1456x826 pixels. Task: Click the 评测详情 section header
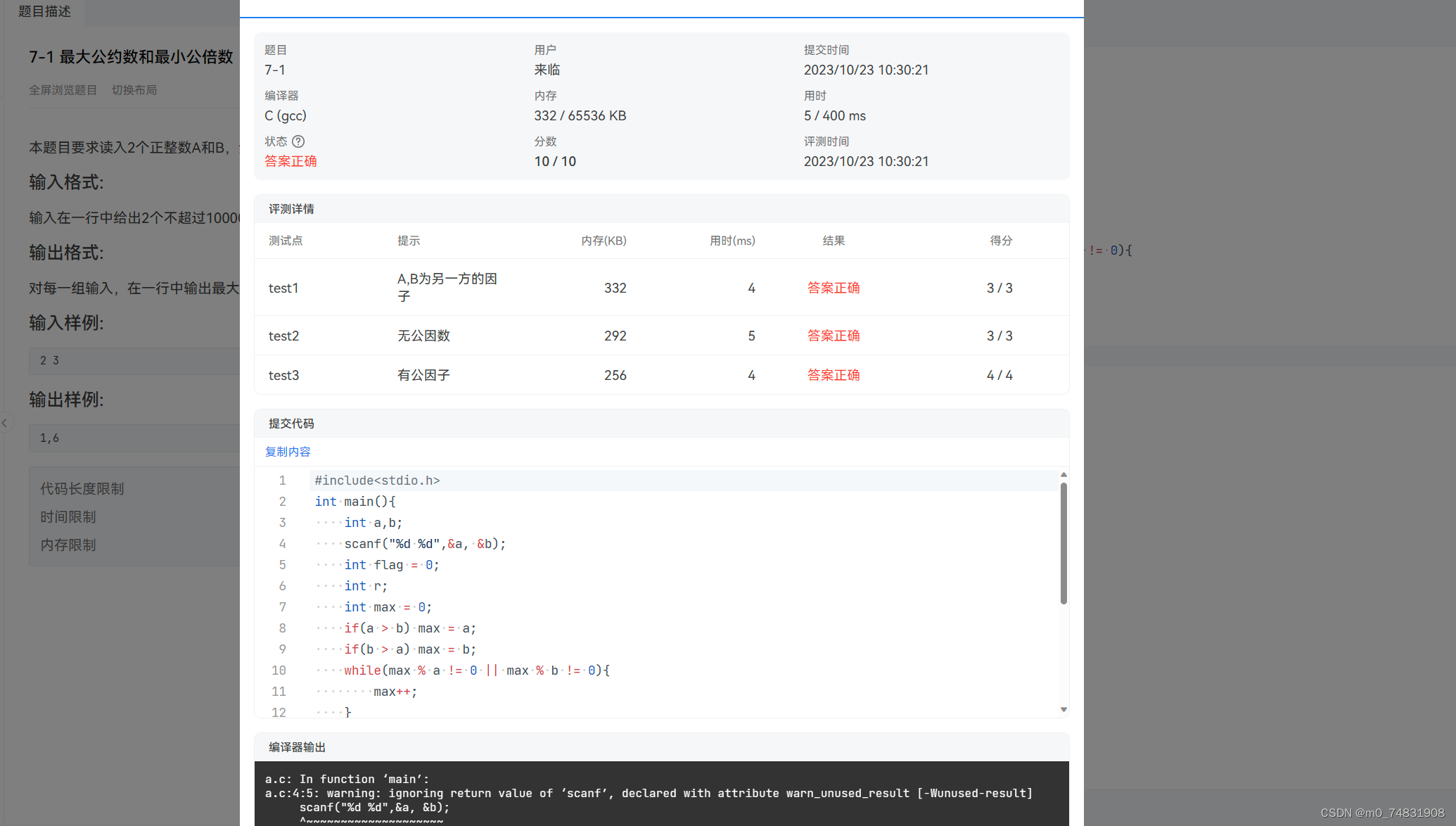point(291,209)
